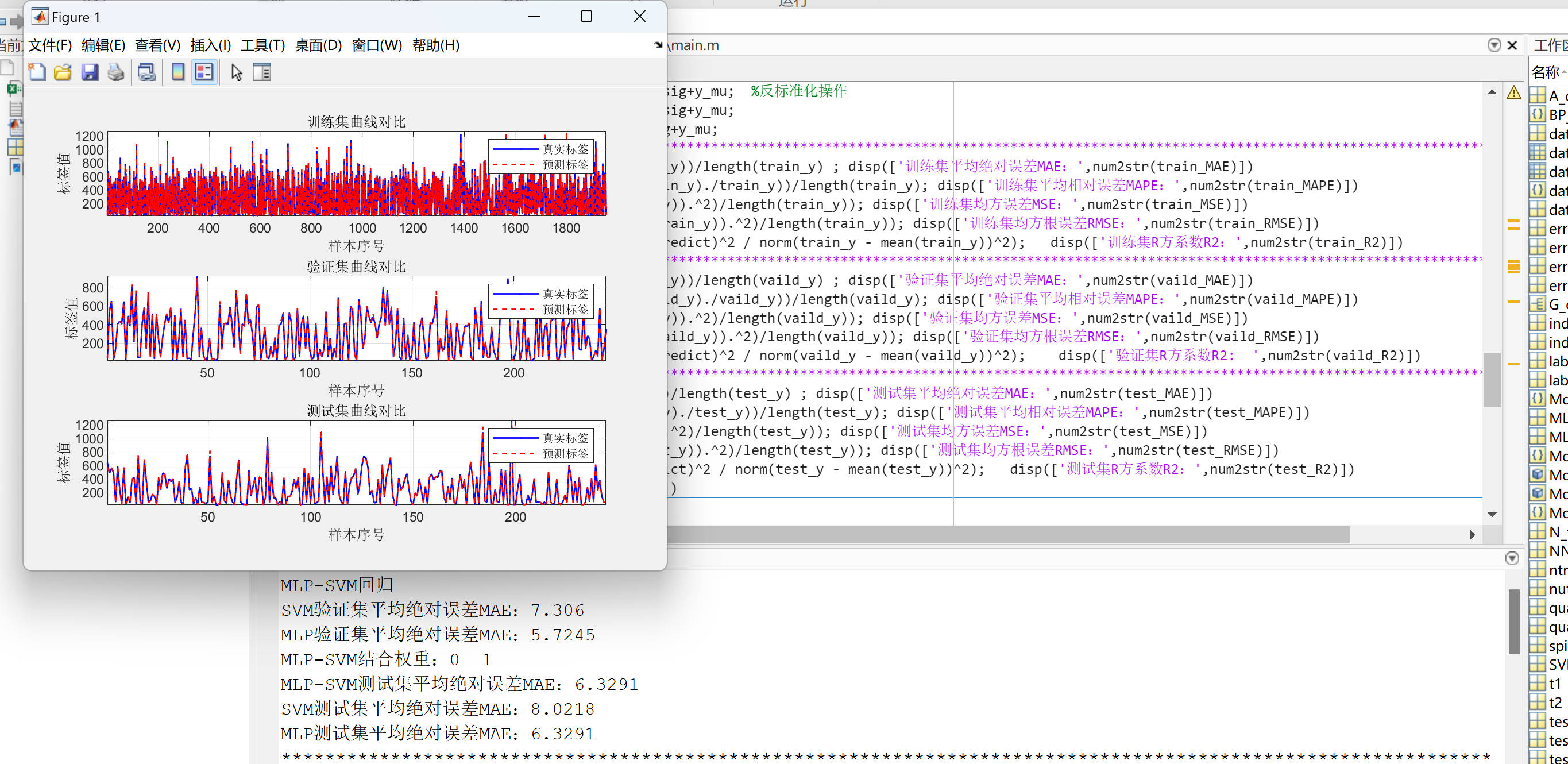Viewport: 1568px width, 764px height.
Task: Click the 训练集曲线对比 legend box
Action: point(540,156)
